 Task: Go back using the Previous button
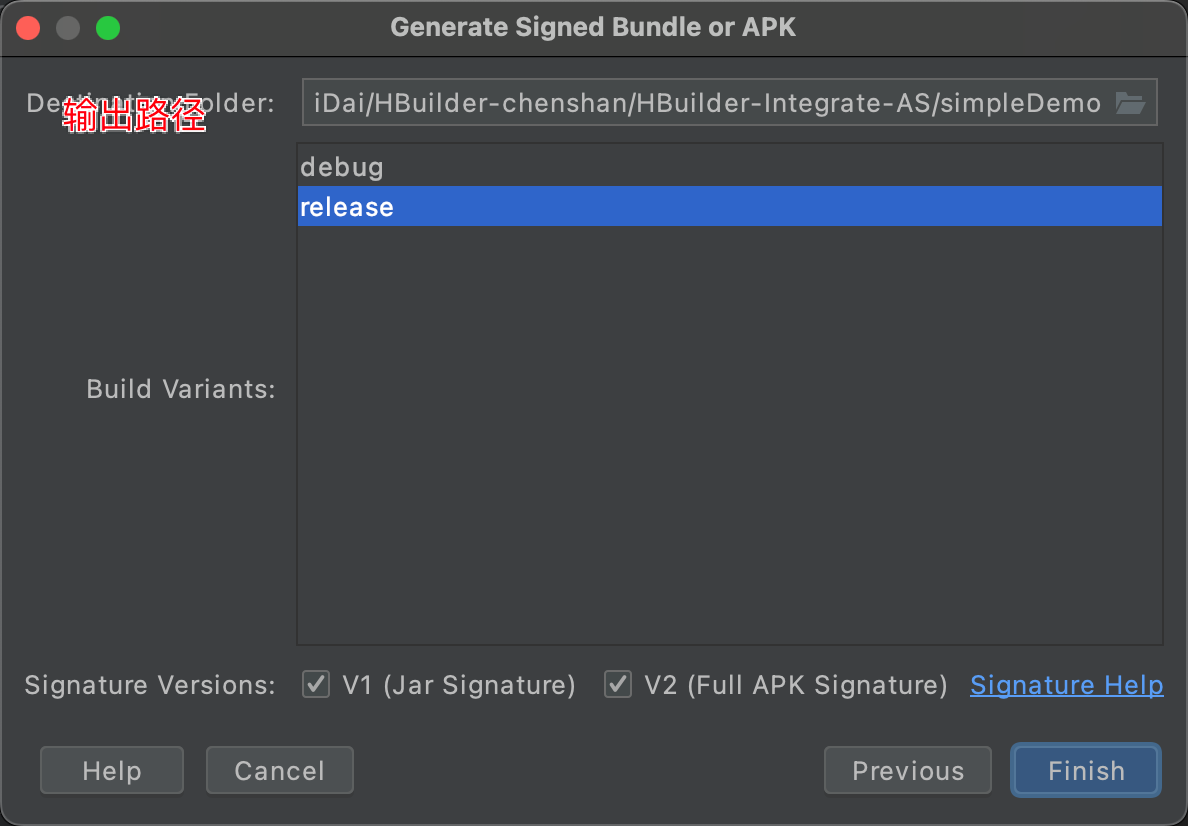[x=907, y=770]
